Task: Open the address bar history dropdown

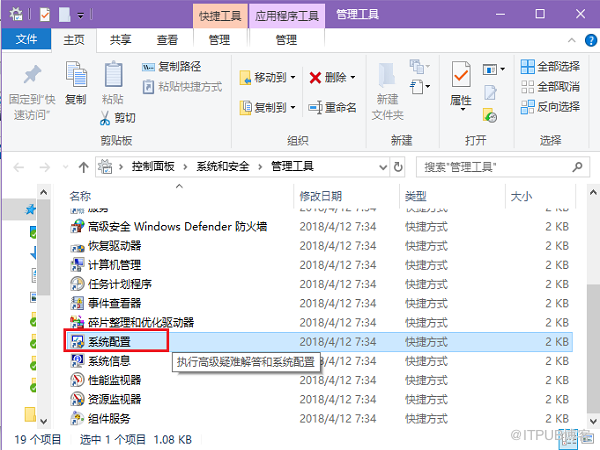Action: click(x=383, y=167)
